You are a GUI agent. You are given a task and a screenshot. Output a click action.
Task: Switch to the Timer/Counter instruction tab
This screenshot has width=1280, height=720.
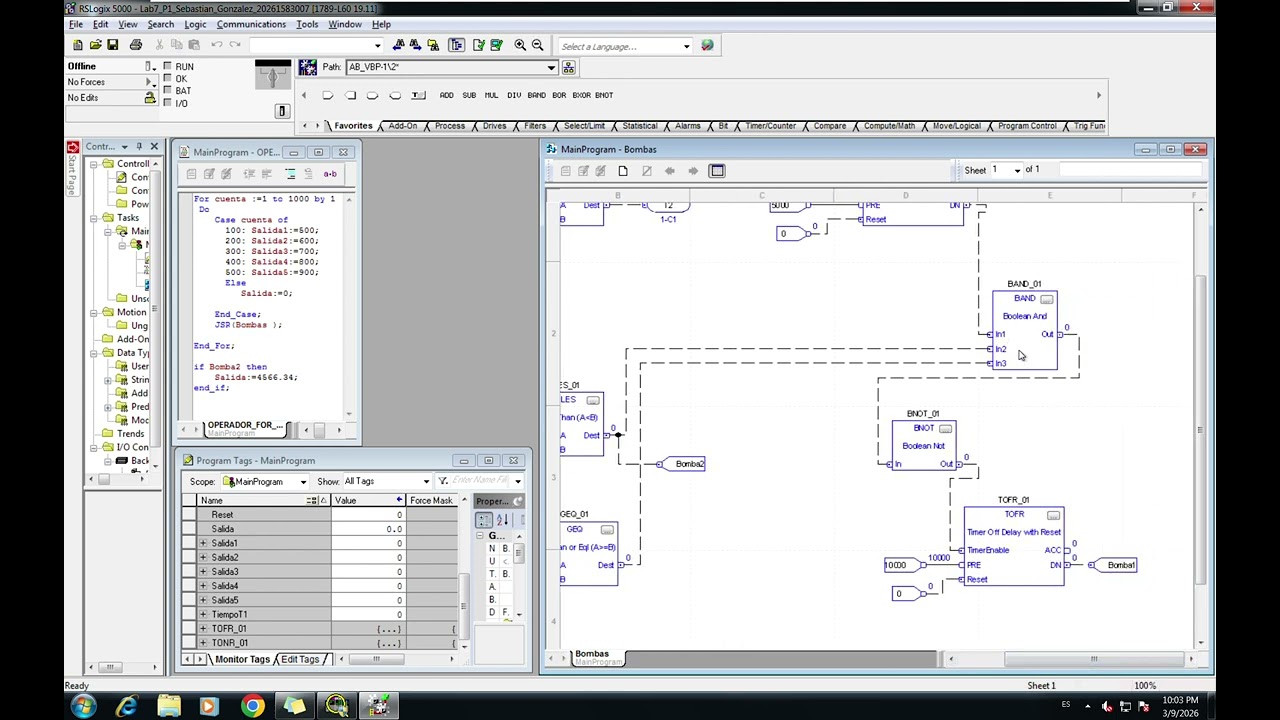click(x=770, y=126)
